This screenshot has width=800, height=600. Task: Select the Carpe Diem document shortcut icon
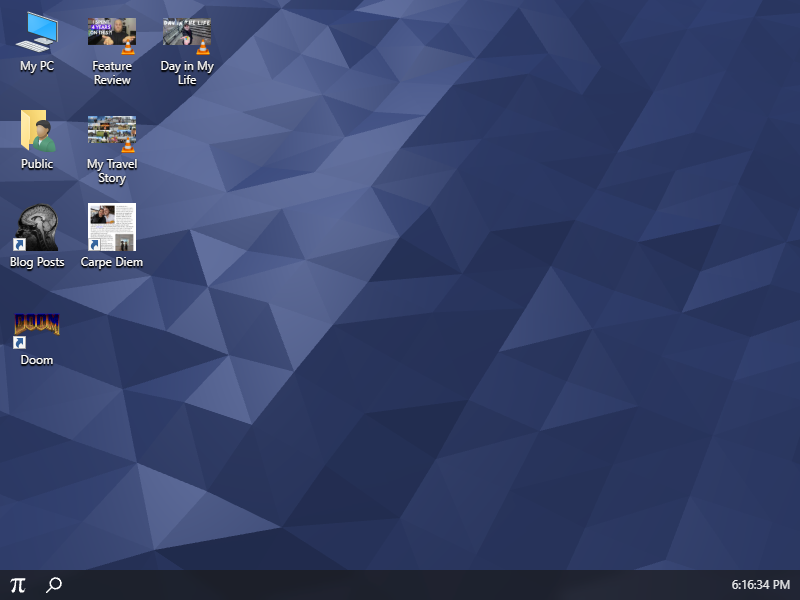(x=112, y=228)
